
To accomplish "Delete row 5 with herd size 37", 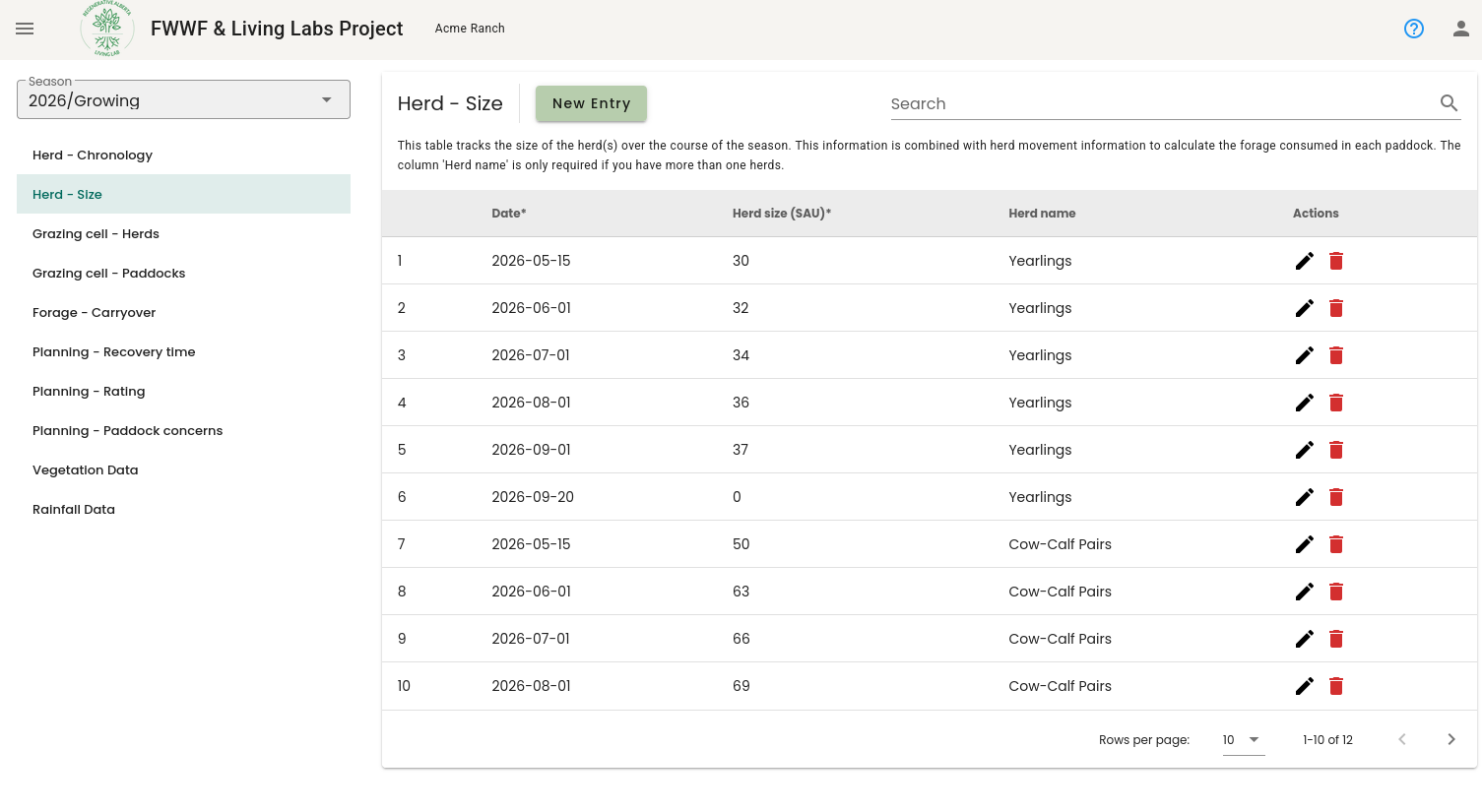I will [1336, 450].
